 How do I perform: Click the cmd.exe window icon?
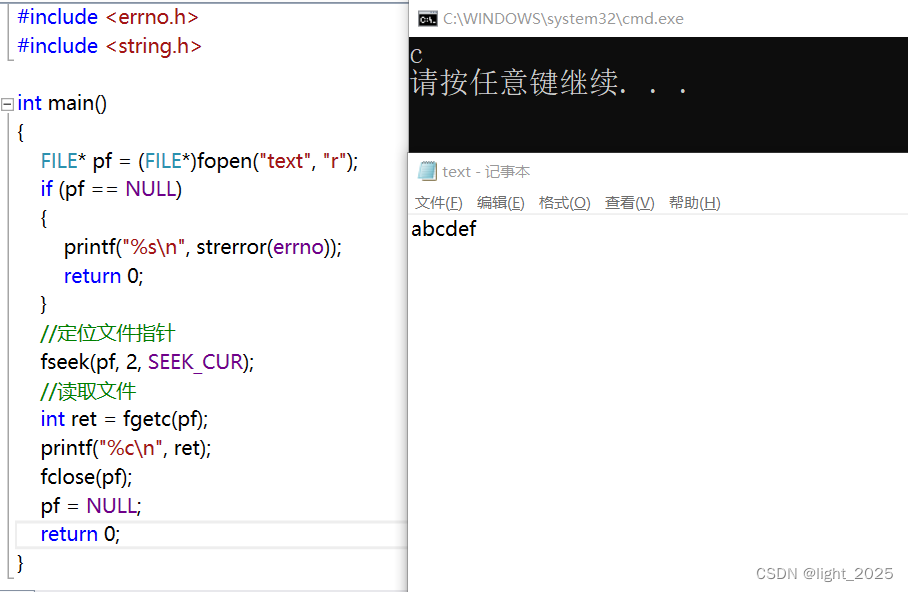(x=428, y=19)
